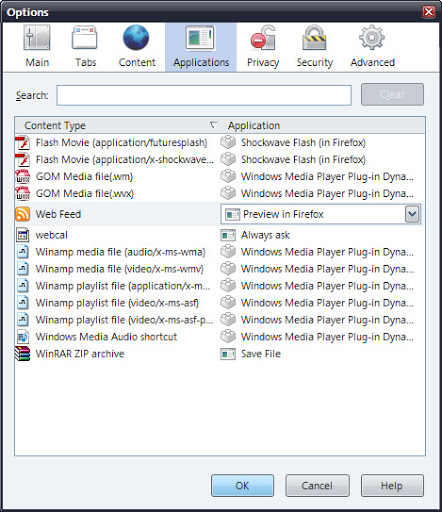442x512 pixels.
Task: Click the Web Feed RSS icon
Action: [23, 214]
